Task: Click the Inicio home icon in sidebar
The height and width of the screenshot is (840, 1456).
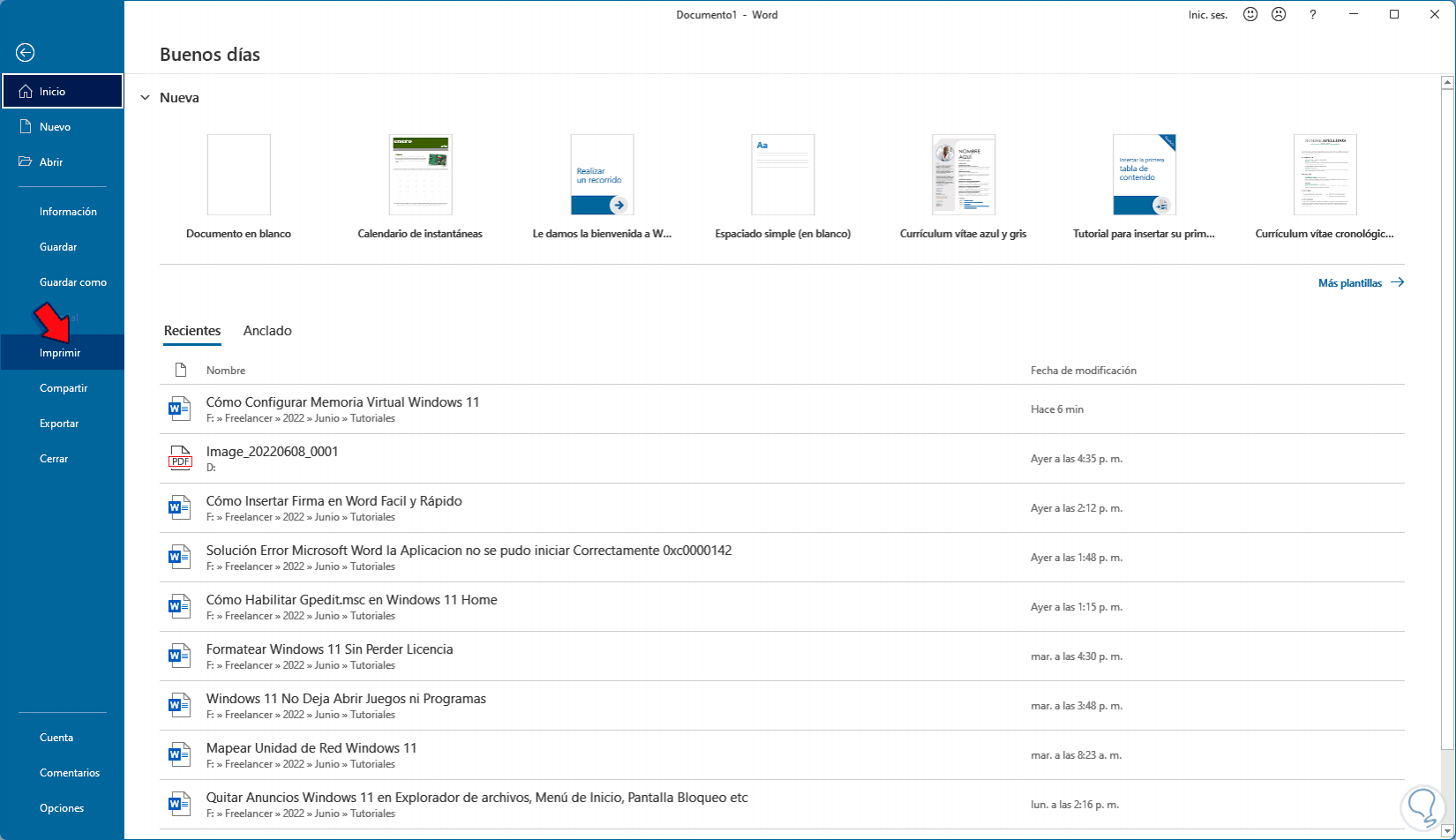Action: (x=26, y=92)
